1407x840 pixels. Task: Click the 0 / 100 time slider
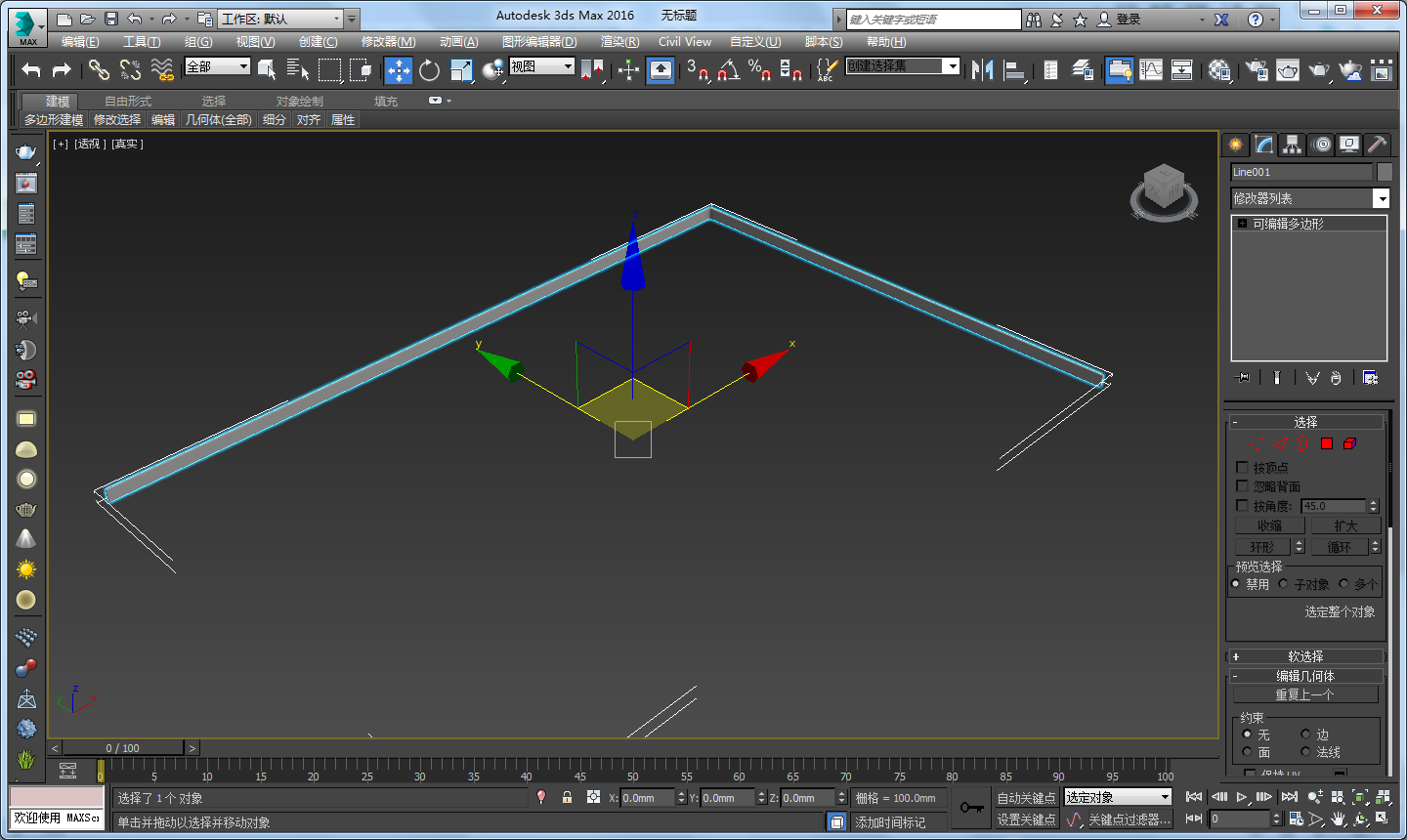(123, 748)
